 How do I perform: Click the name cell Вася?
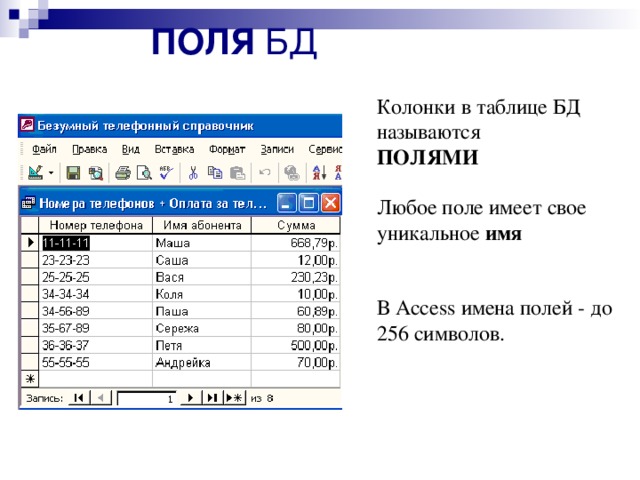(202, 277)
